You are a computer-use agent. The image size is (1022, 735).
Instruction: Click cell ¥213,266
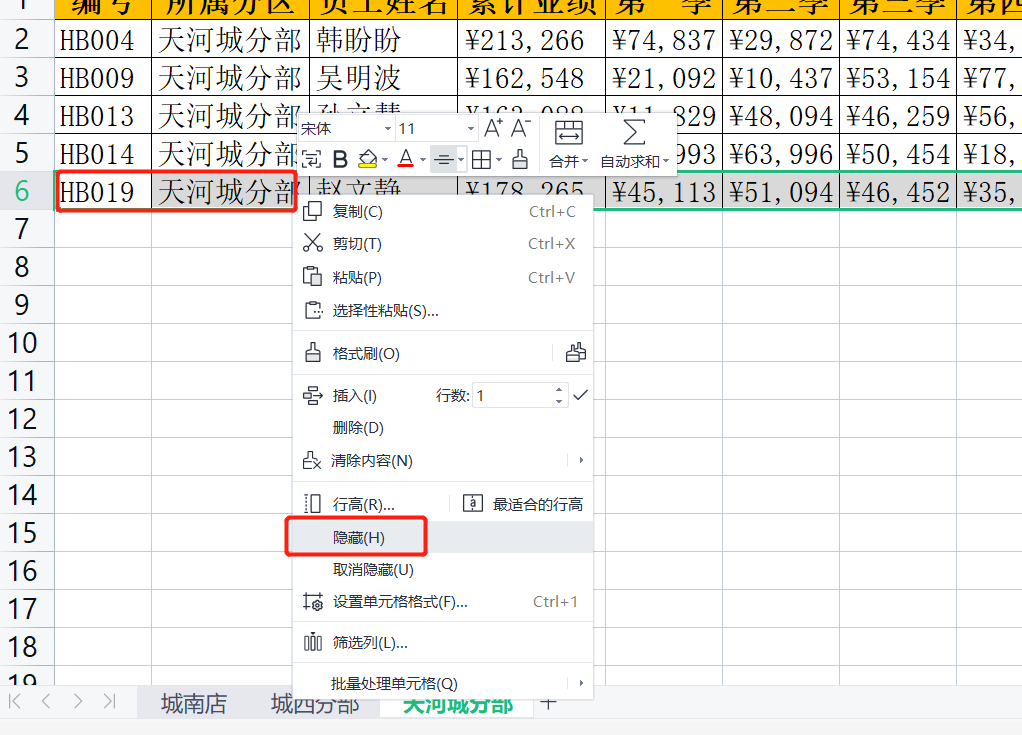coord(532,40)
